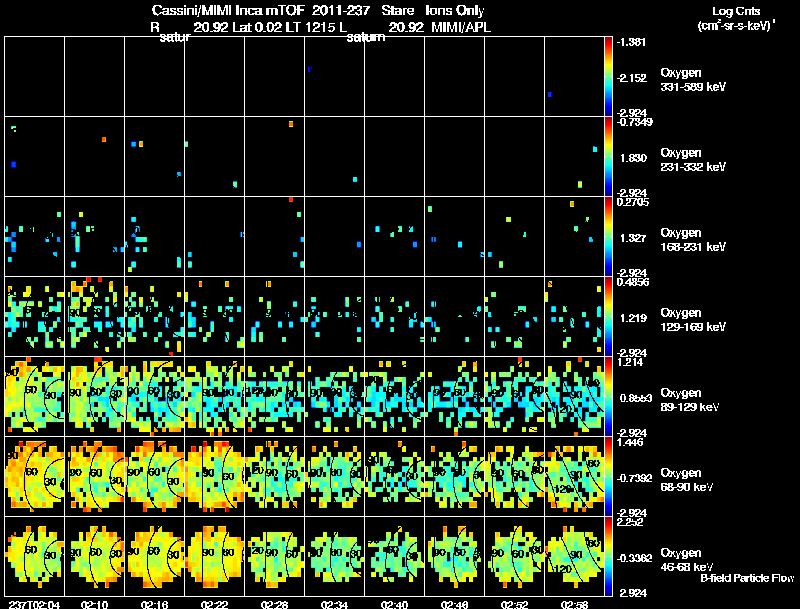This screenshot has height=609, width=800.
Task: Click the 2.252 scale maximum value
Action: tap(630, 522)
